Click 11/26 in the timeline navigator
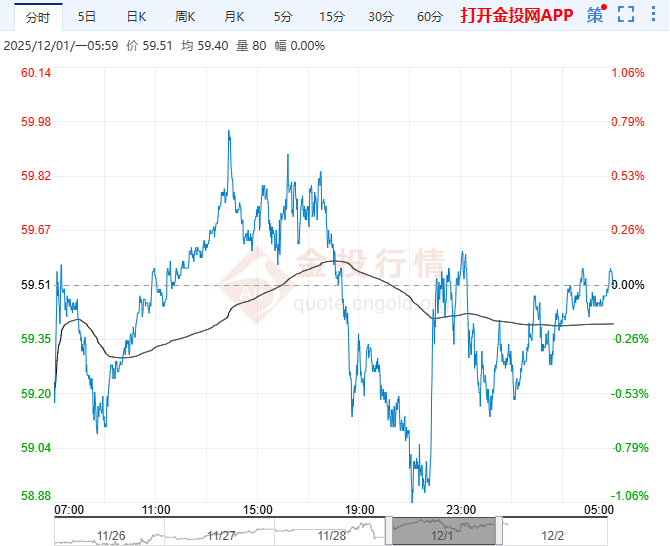 tap(111, 535)
